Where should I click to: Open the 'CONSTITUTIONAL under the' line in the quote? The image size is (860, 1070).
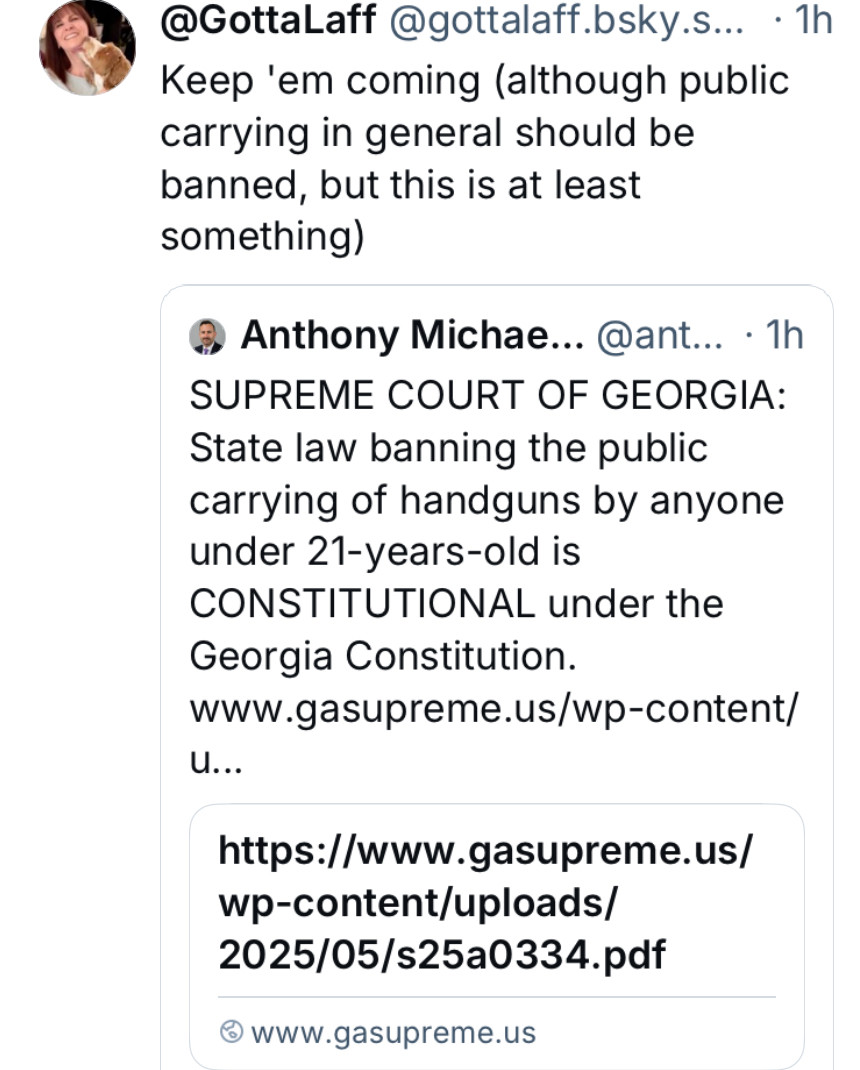pos(456,603)
